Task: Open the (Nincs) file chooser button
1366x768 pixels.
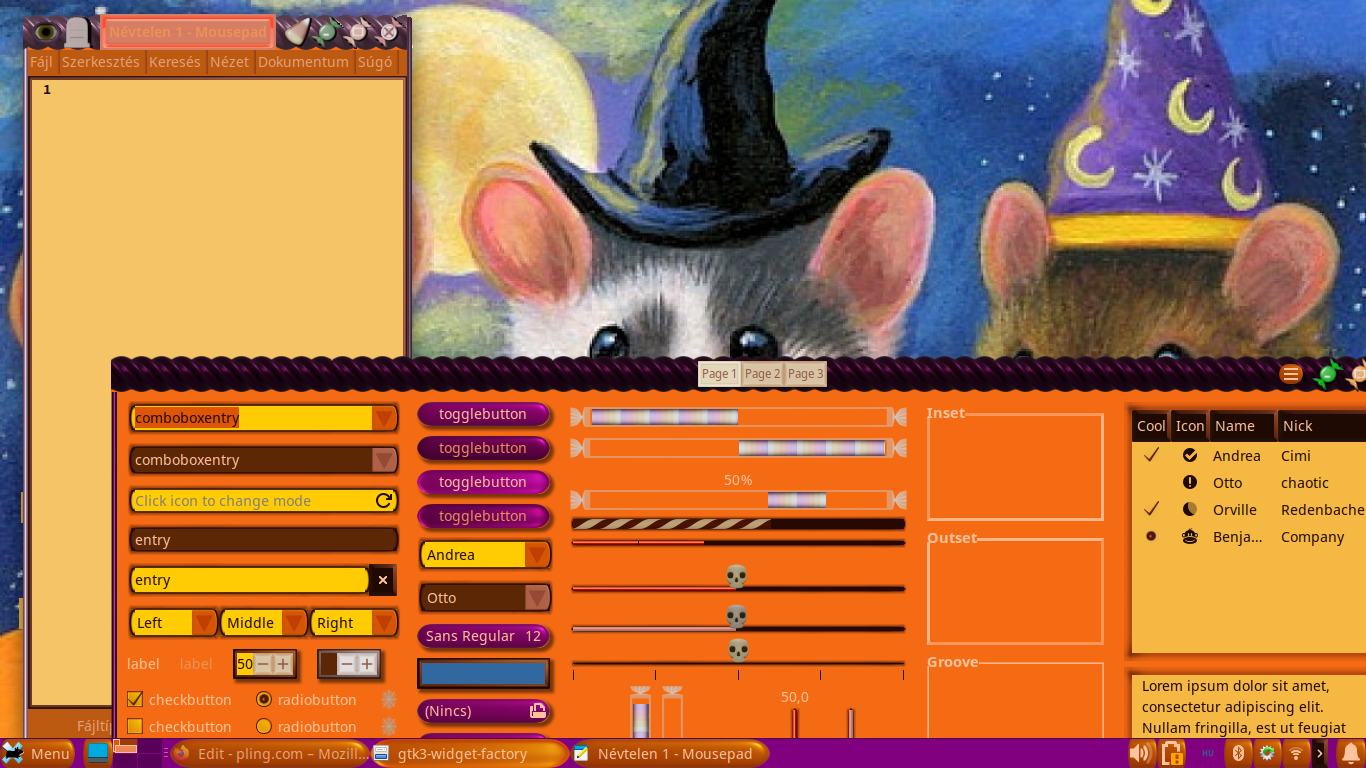Action: 483,711
